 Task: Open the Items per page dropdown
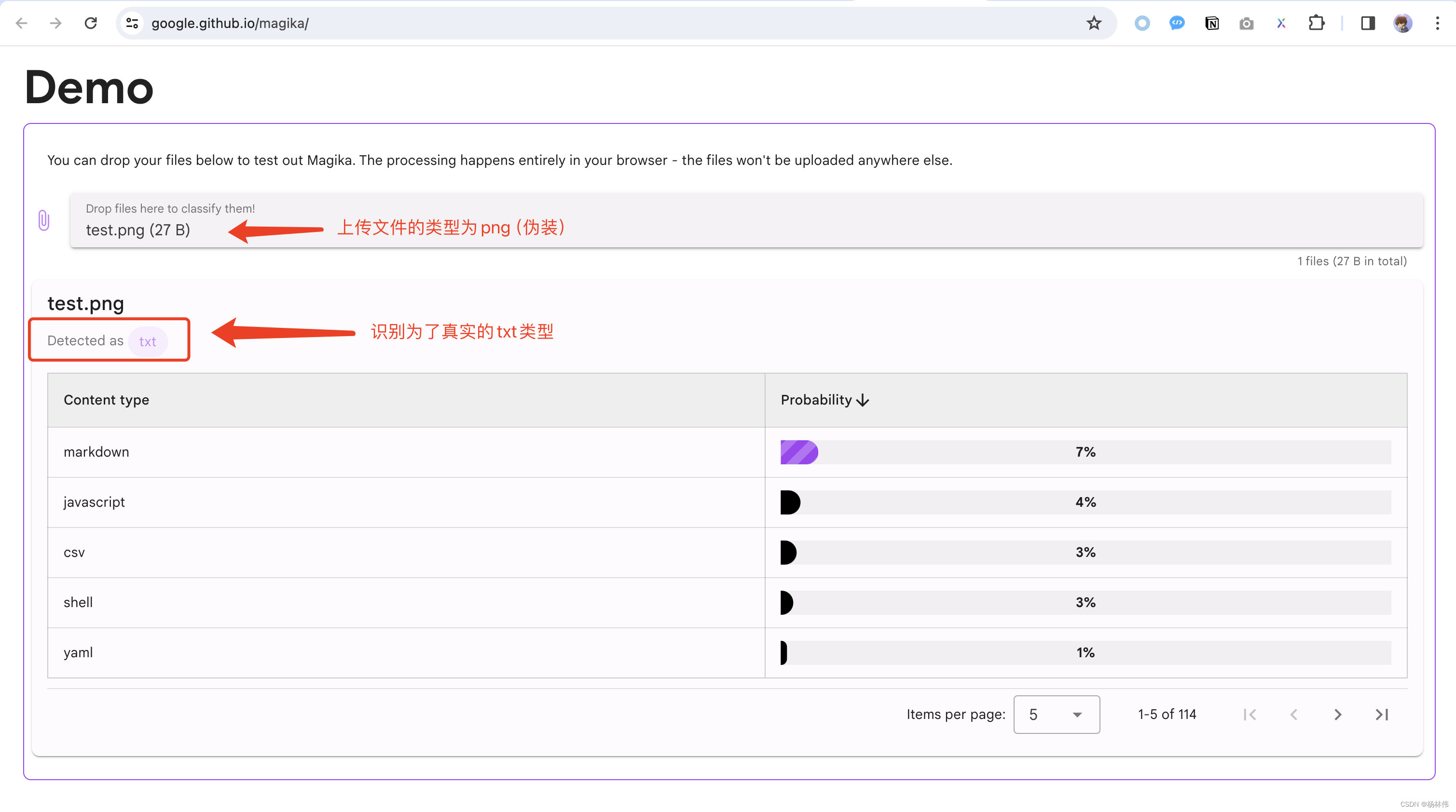[1056, 715]
